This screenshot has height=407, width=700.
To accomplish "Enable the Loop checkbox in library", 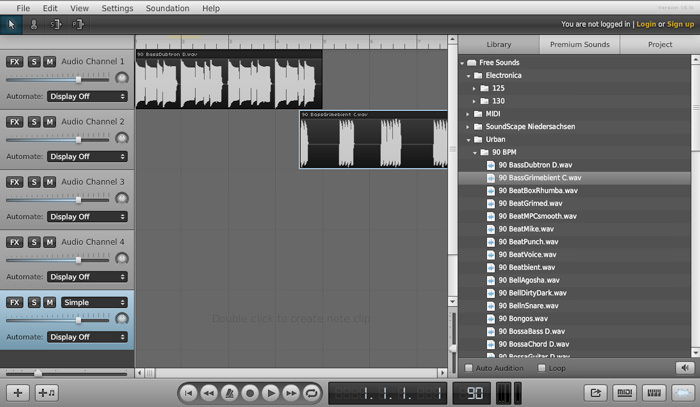I will pos(542,368).
